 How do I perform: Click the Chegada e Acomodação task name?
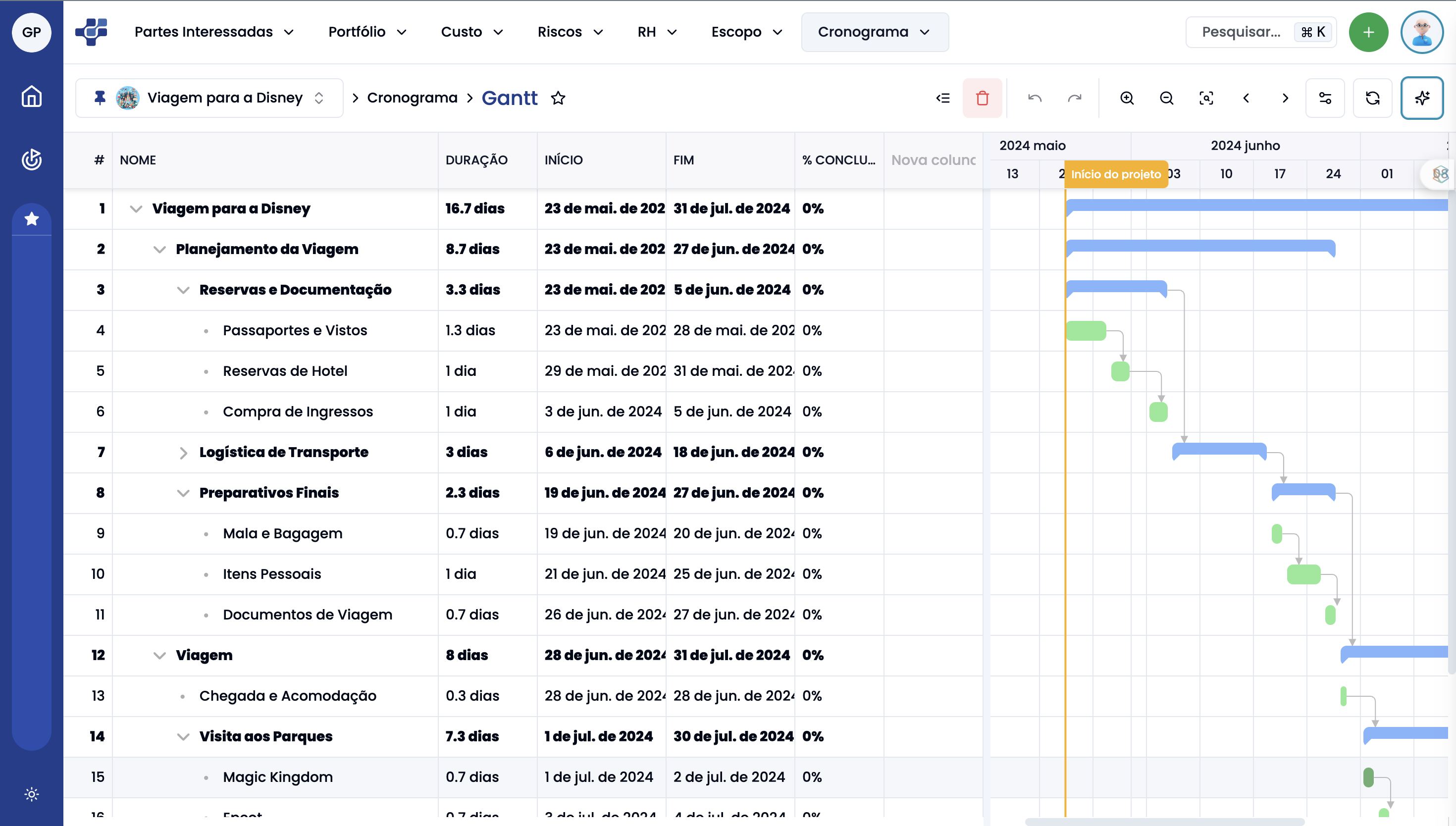pyautogui.click(x=288, y=696)
